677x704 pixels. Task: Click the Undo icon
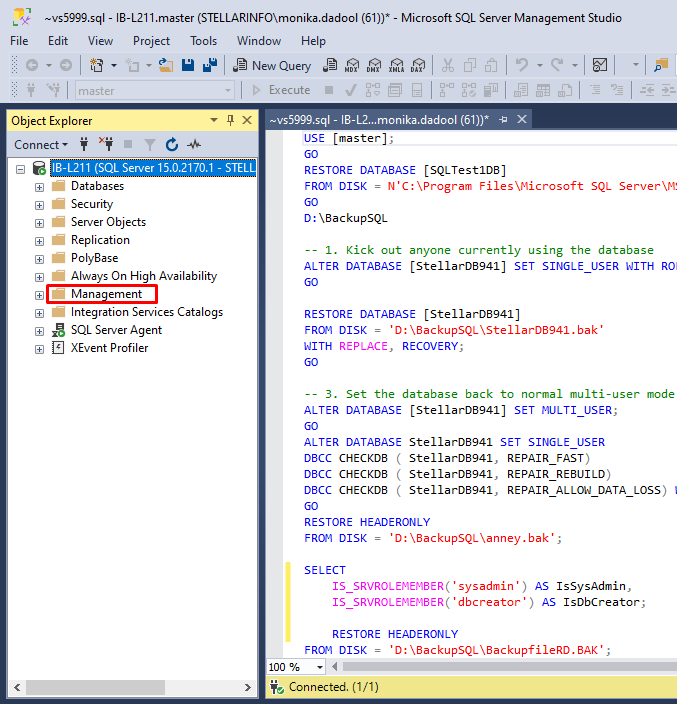tap(522, 66)
